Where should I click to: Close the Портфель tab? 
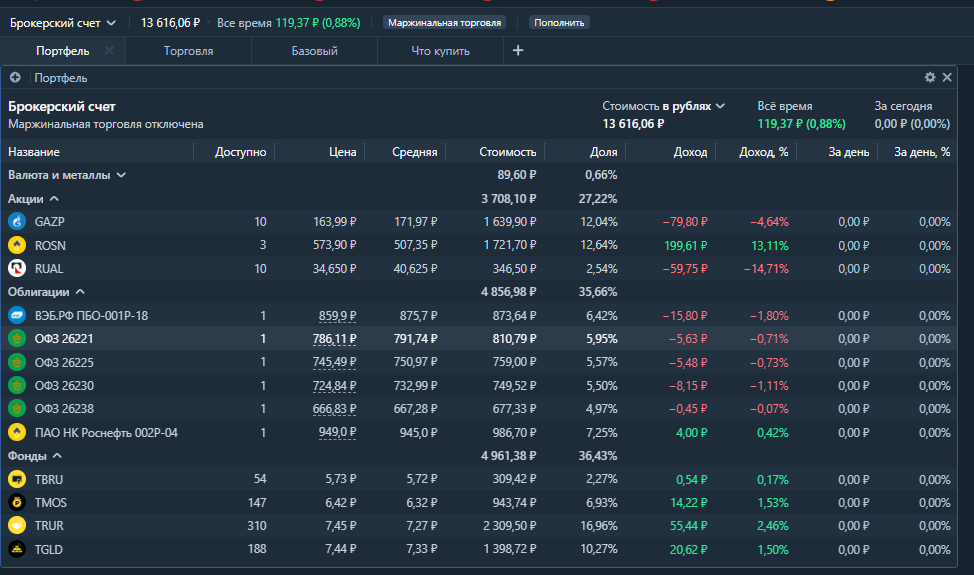(109, 51)
